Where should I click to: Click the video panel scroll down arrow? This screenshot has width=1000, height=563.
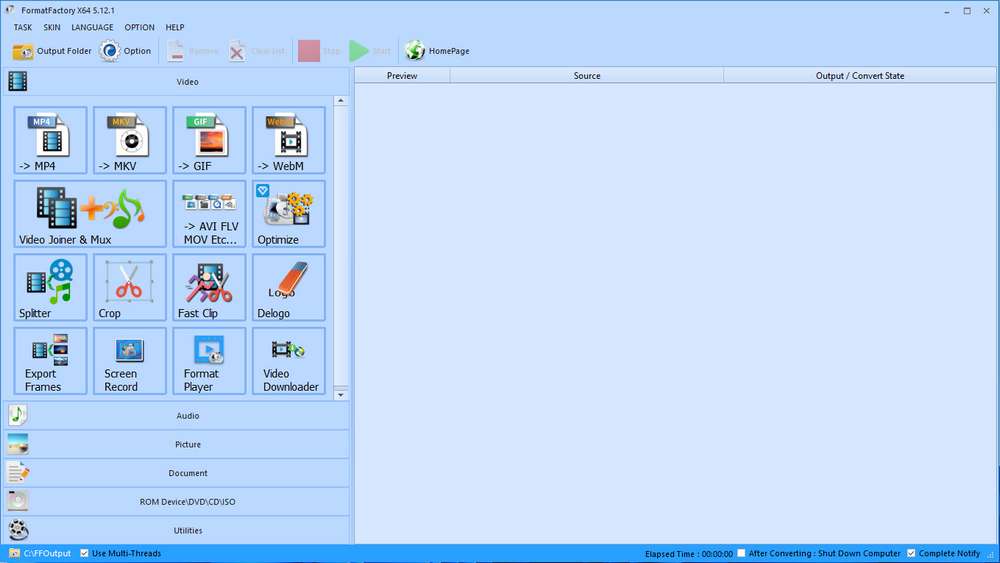click(341, 395)
